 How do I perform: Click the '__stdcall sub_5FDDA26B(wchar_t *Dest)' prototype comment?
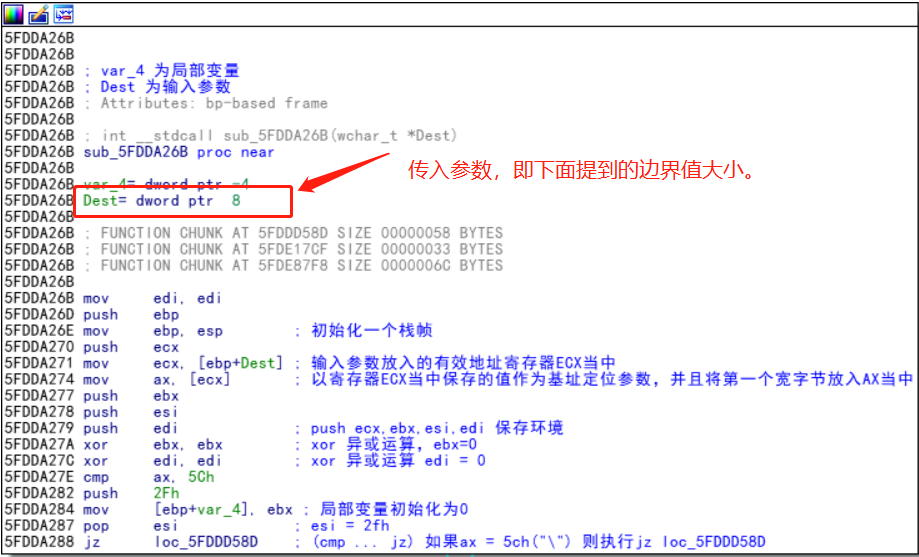tap(270, 136)
